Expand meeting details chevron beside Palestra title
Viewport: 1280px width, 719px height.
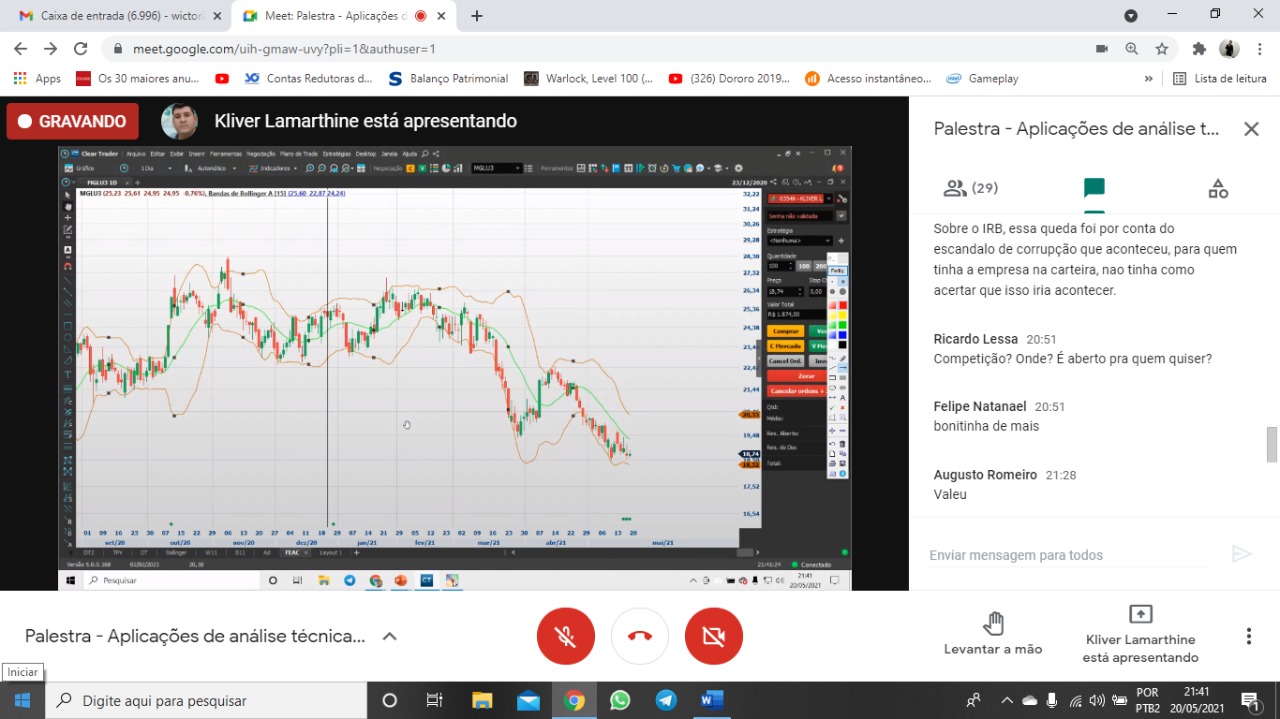pos(390,636)
